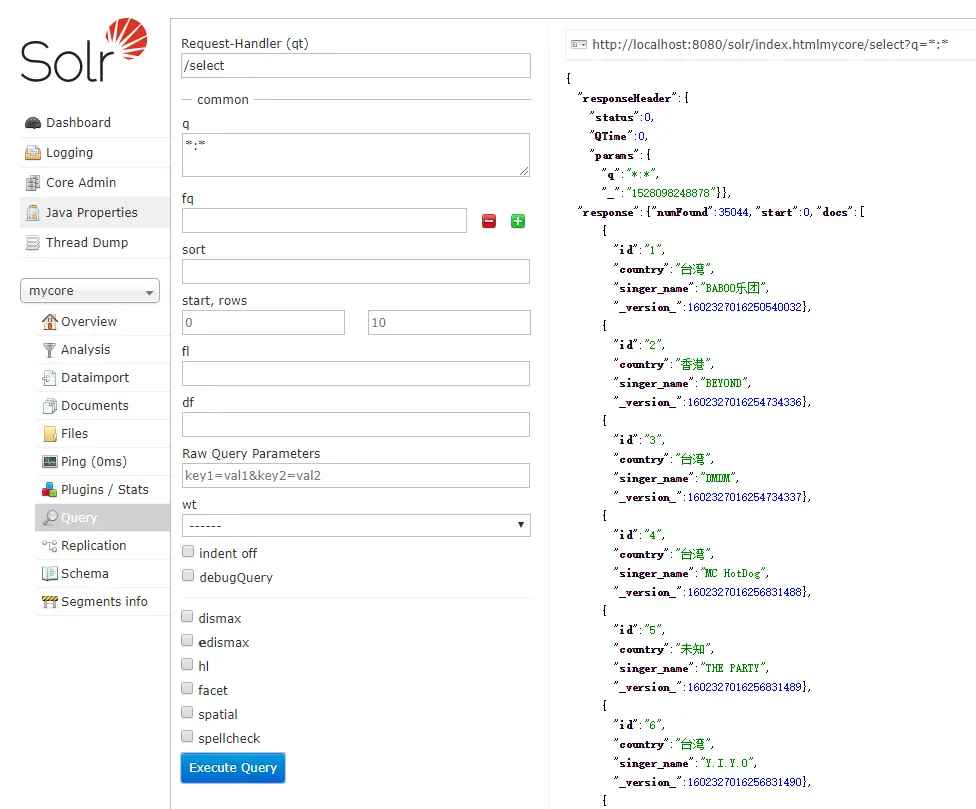Open the Segments info link
976x809 pixels.
pyautogui.click(x=104, y=602)
